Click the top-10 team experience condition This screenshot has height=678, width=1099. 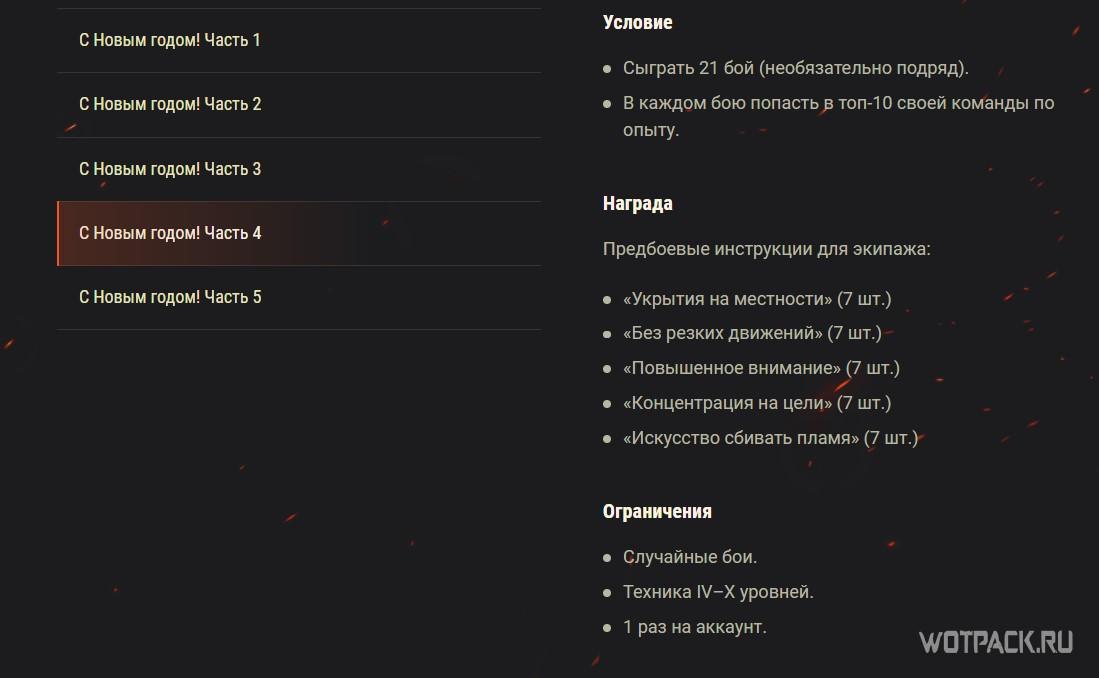pos(838,103)
